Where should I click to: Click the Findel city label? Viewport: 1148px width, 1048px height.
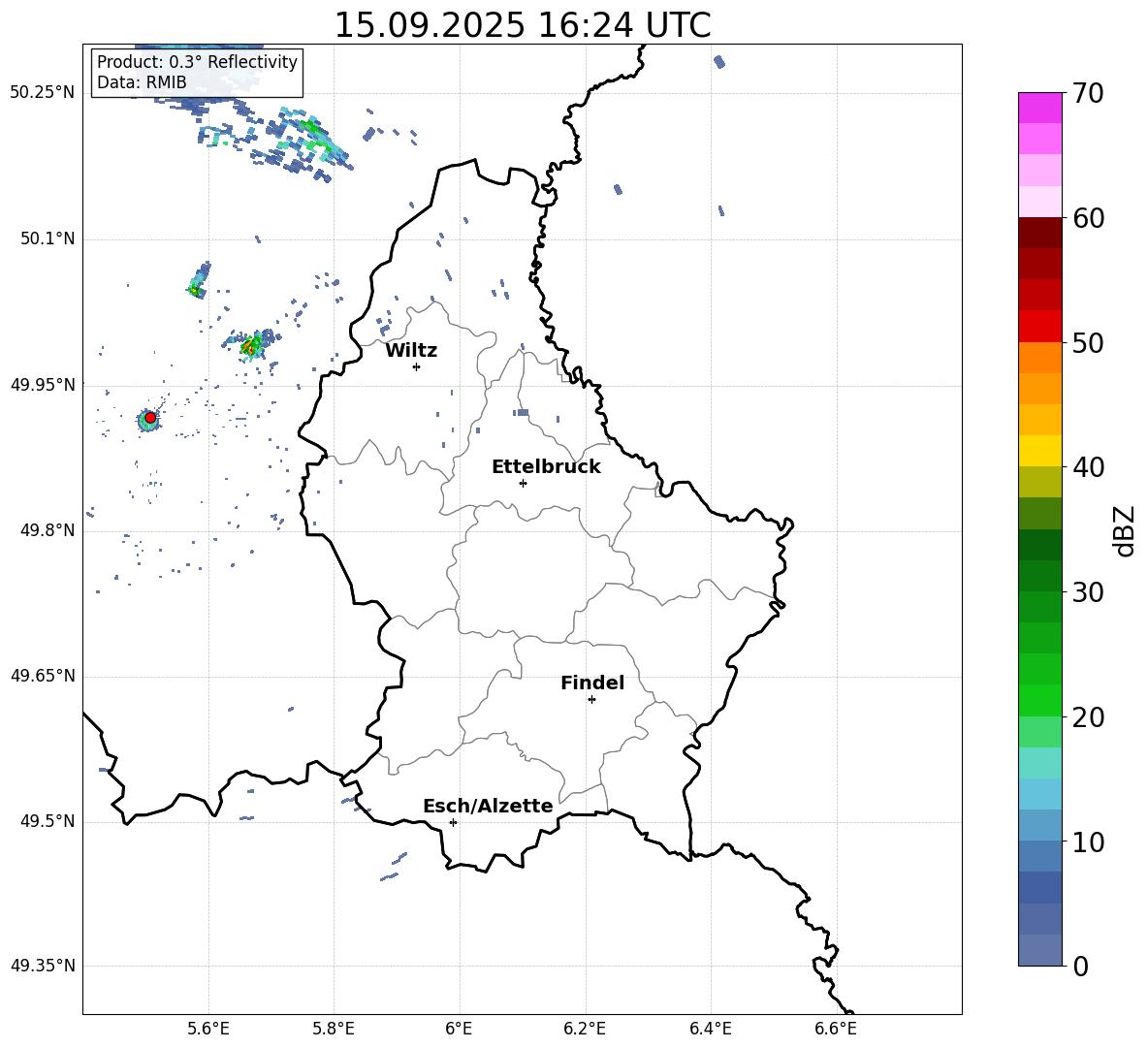pos(591,683)
